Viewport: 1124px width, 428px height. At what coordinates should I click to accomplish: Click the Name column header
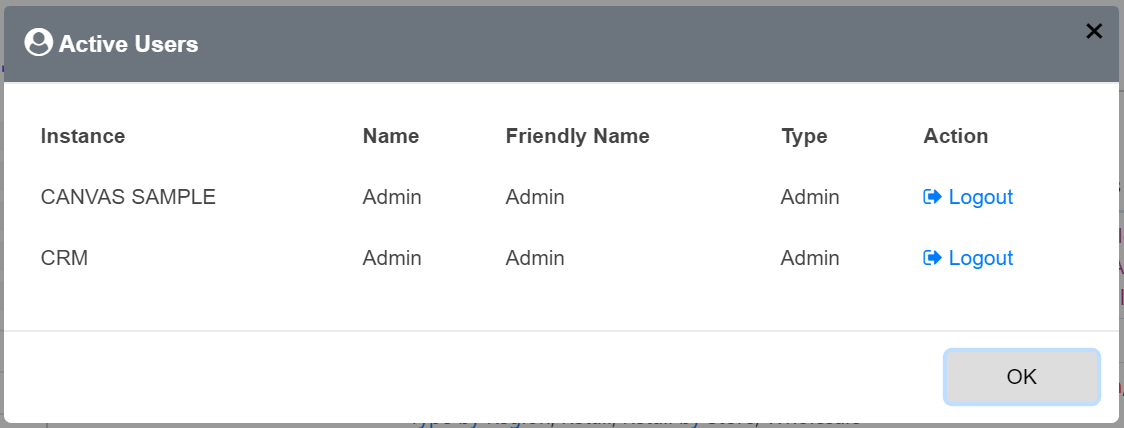coord(391,136)
